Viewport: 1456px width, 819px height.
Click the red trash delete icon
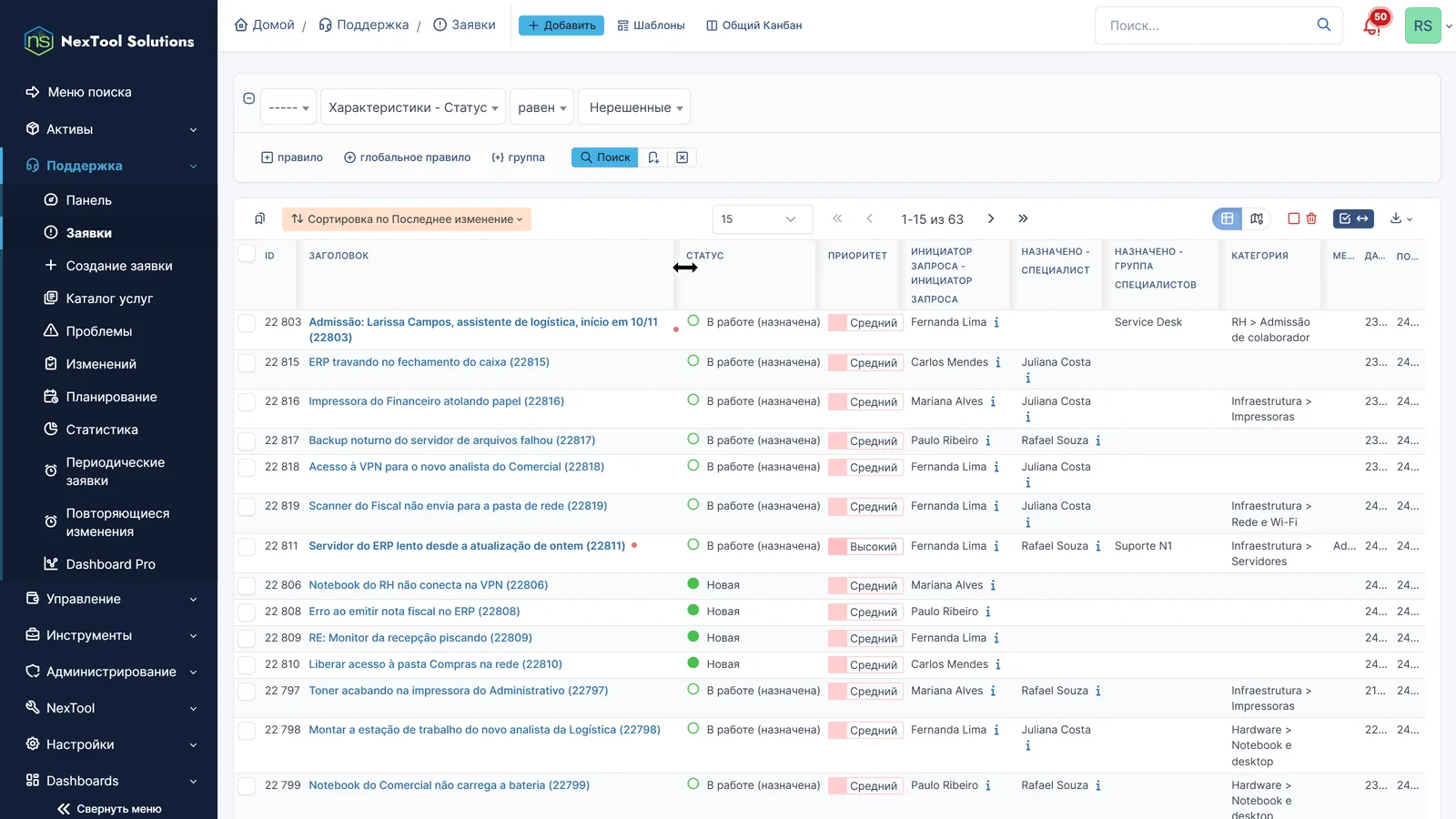click(x=1311, y=218)
